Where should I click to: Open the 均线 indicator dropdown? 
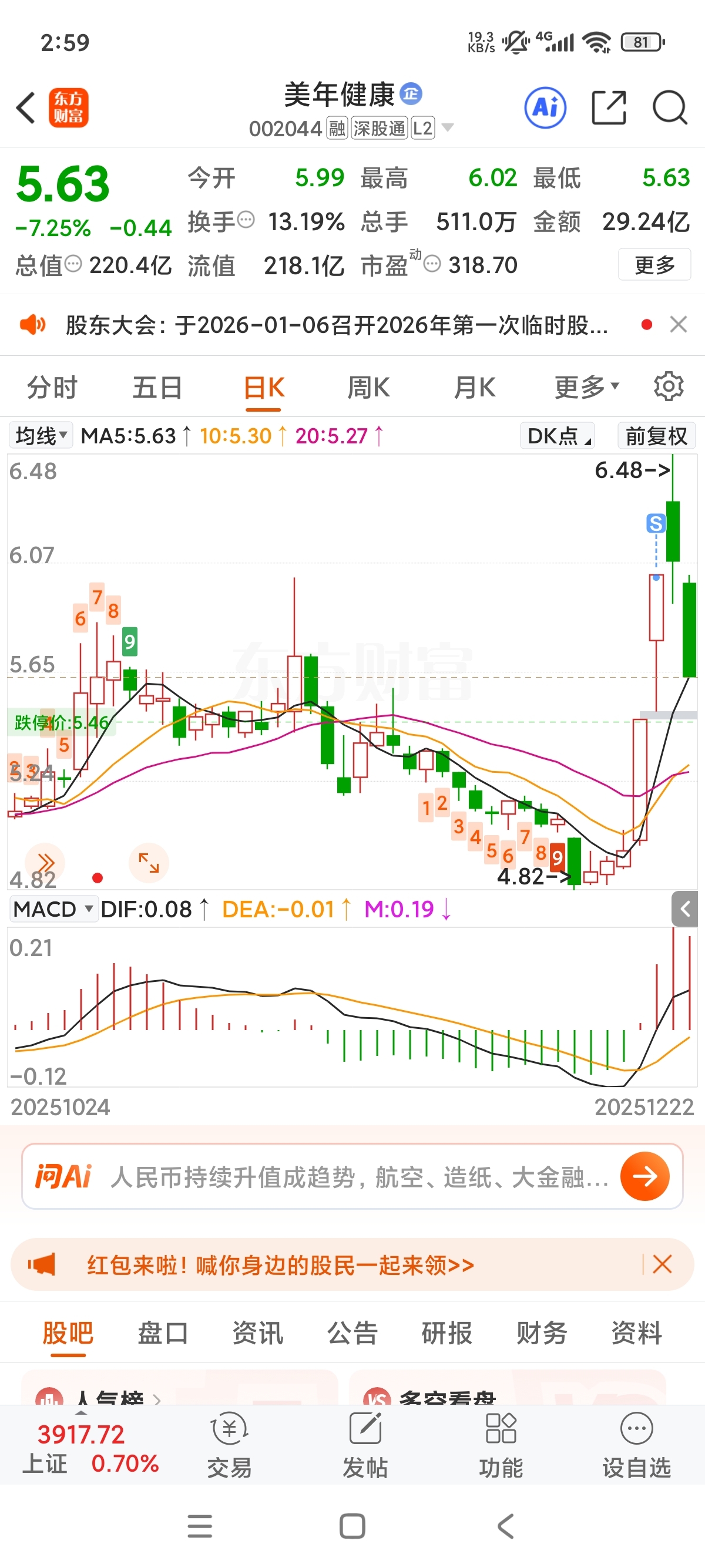(x=41, y=435)
